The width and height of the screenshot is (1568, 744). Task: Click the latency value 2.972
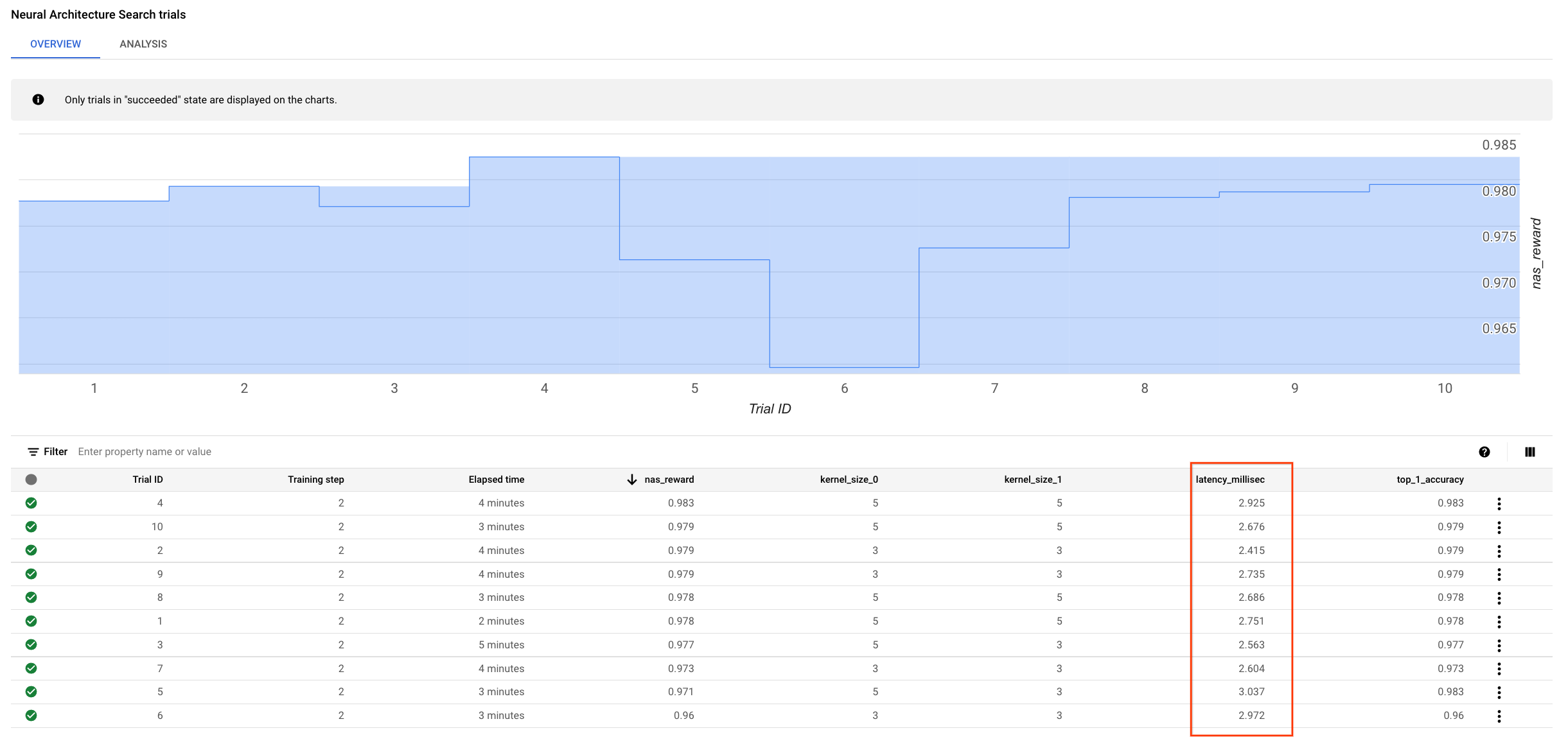[1251, 716]
